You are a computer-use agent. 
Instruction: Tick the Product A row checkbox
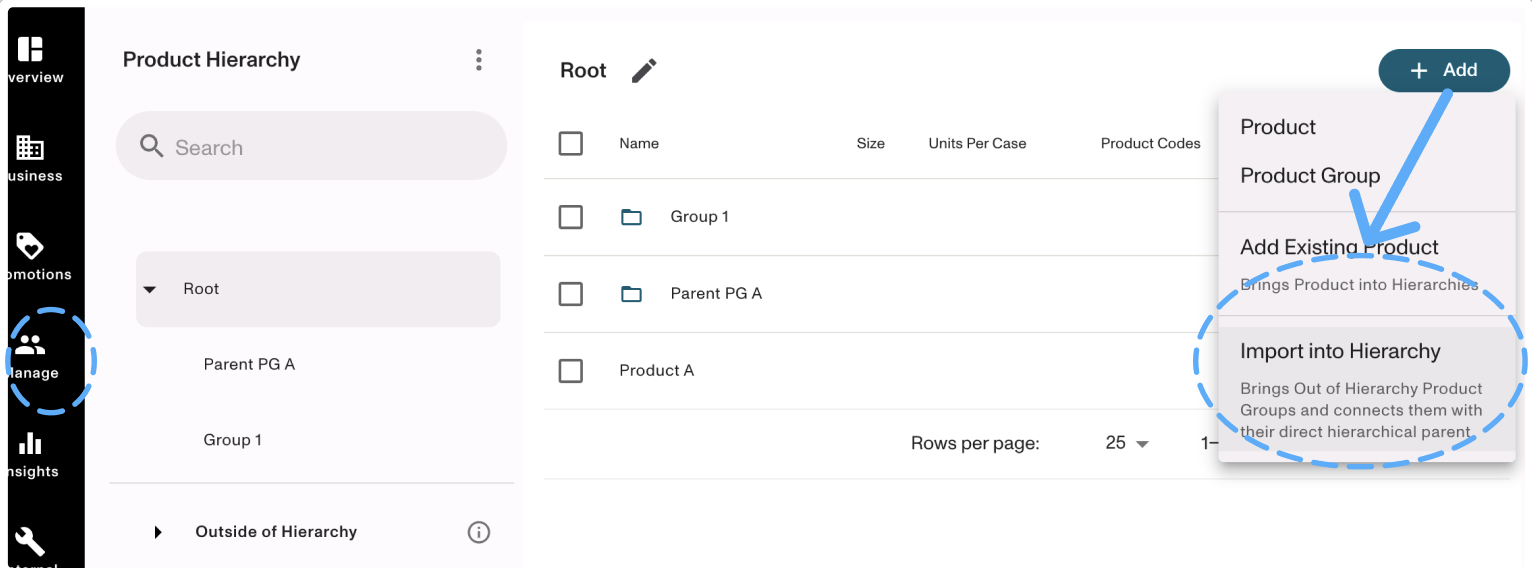click(571, 371)
